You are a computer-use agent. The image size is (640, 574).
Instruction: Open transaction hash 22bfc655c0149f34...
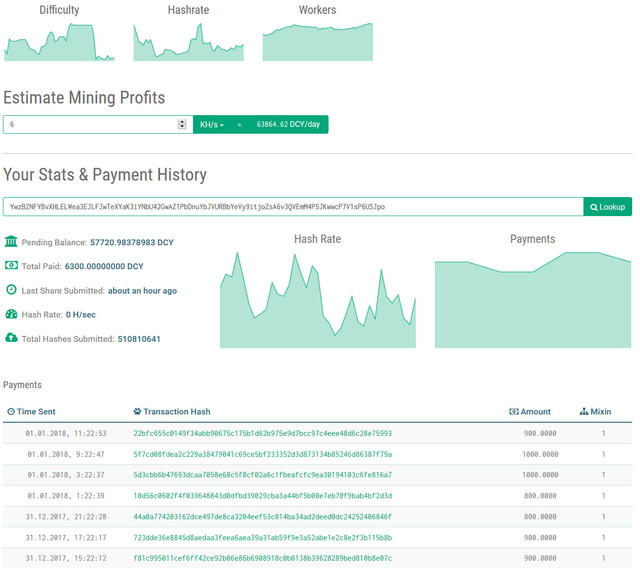click(x=262, y=433)
